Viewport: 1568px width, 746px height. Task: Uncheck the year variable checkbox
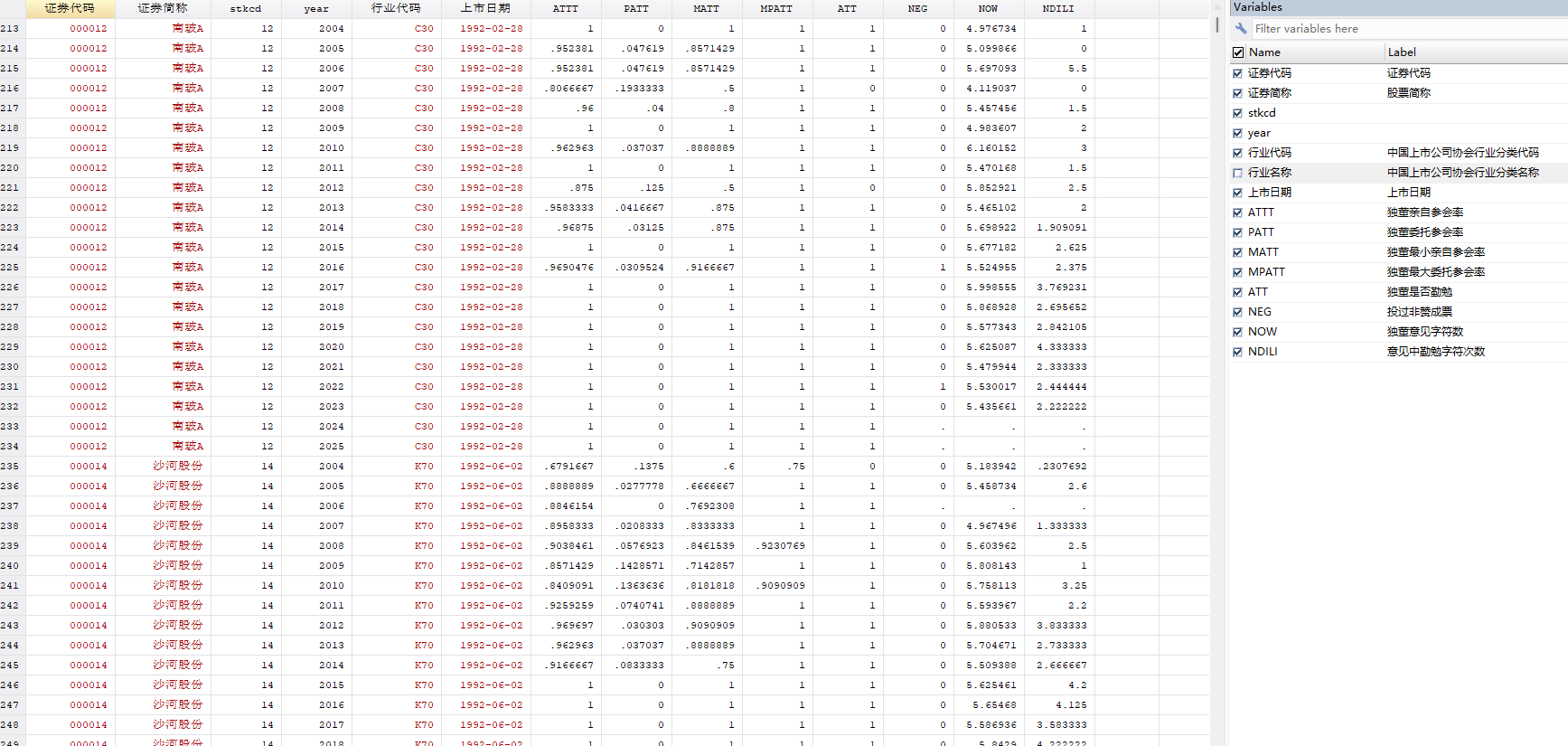(1237, 133)
